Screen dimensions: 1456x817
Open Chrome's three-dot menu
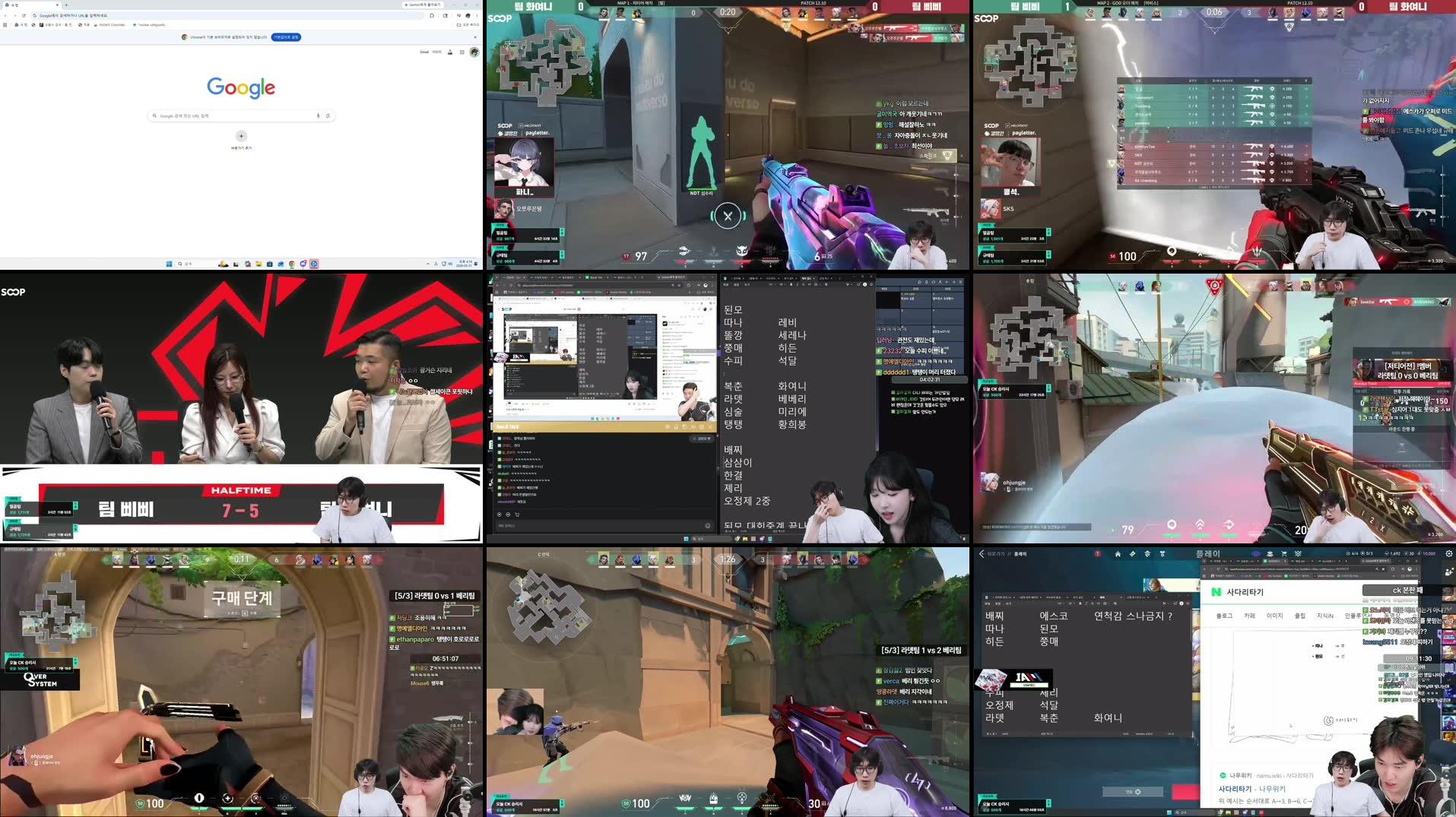click(477, 15)
